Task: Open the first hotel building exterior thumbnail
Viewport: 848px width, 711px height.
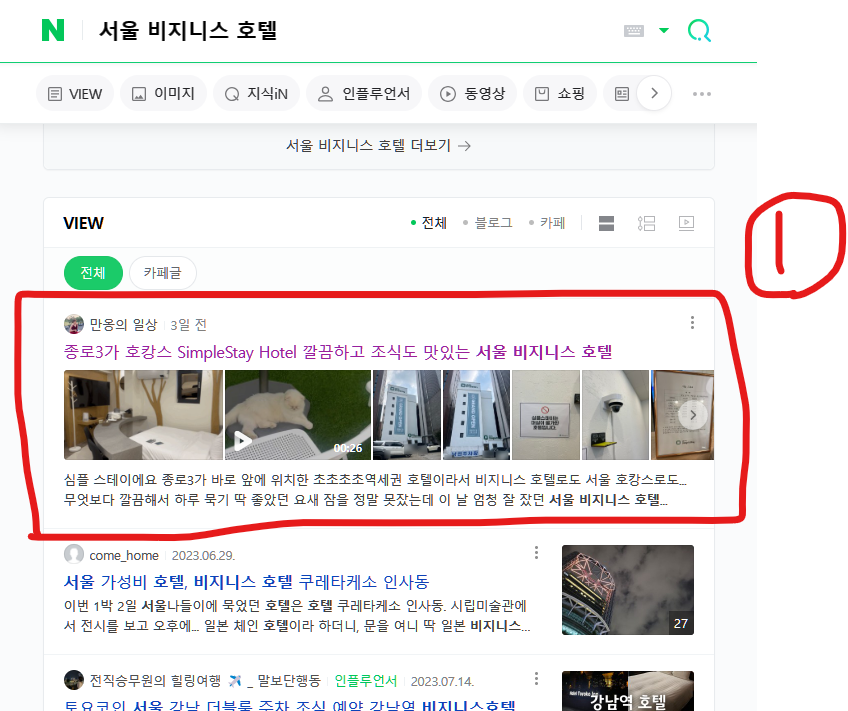Action: click(407, 415)
